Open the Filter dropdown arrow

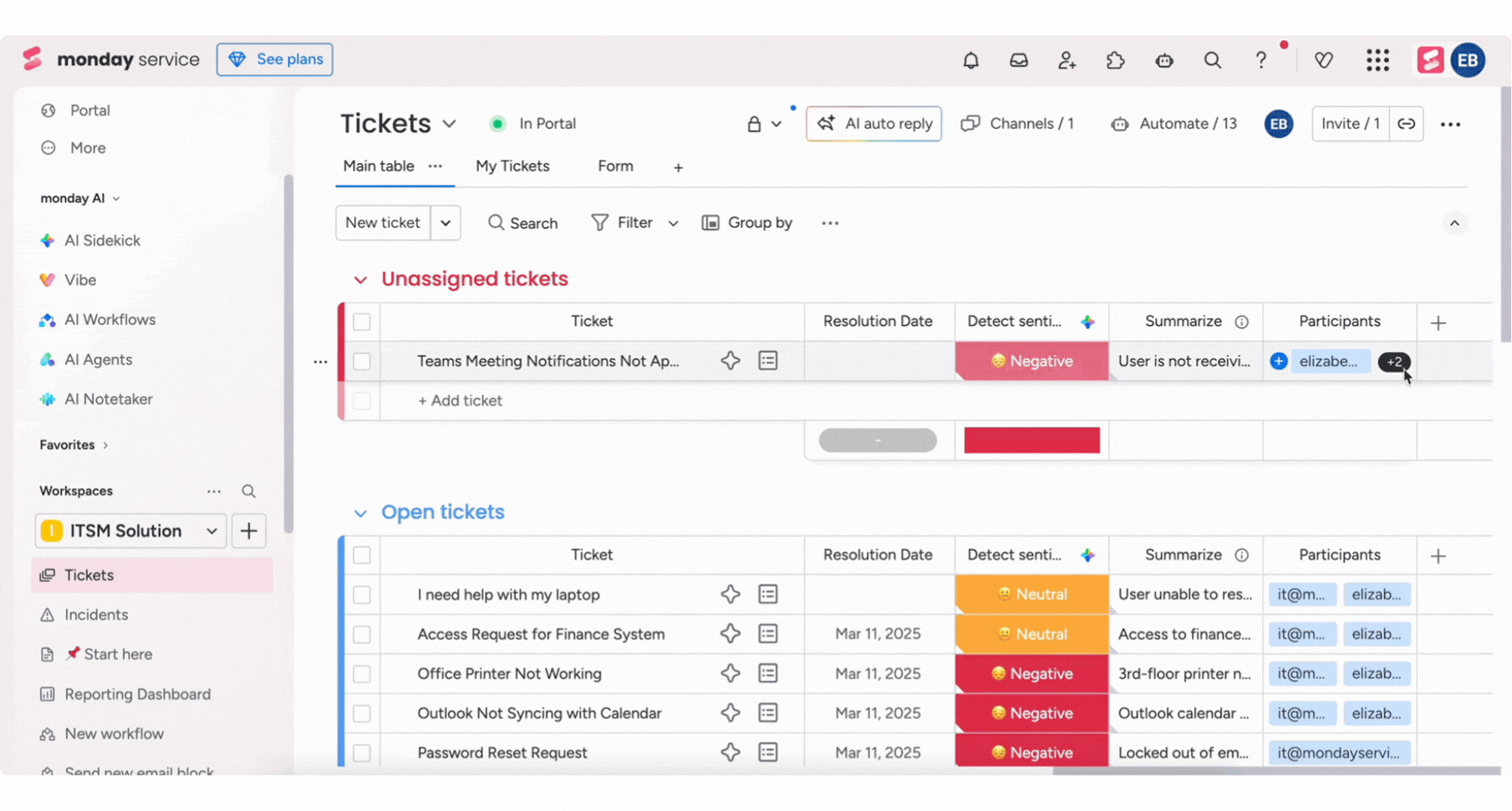[x=673, y=223]
